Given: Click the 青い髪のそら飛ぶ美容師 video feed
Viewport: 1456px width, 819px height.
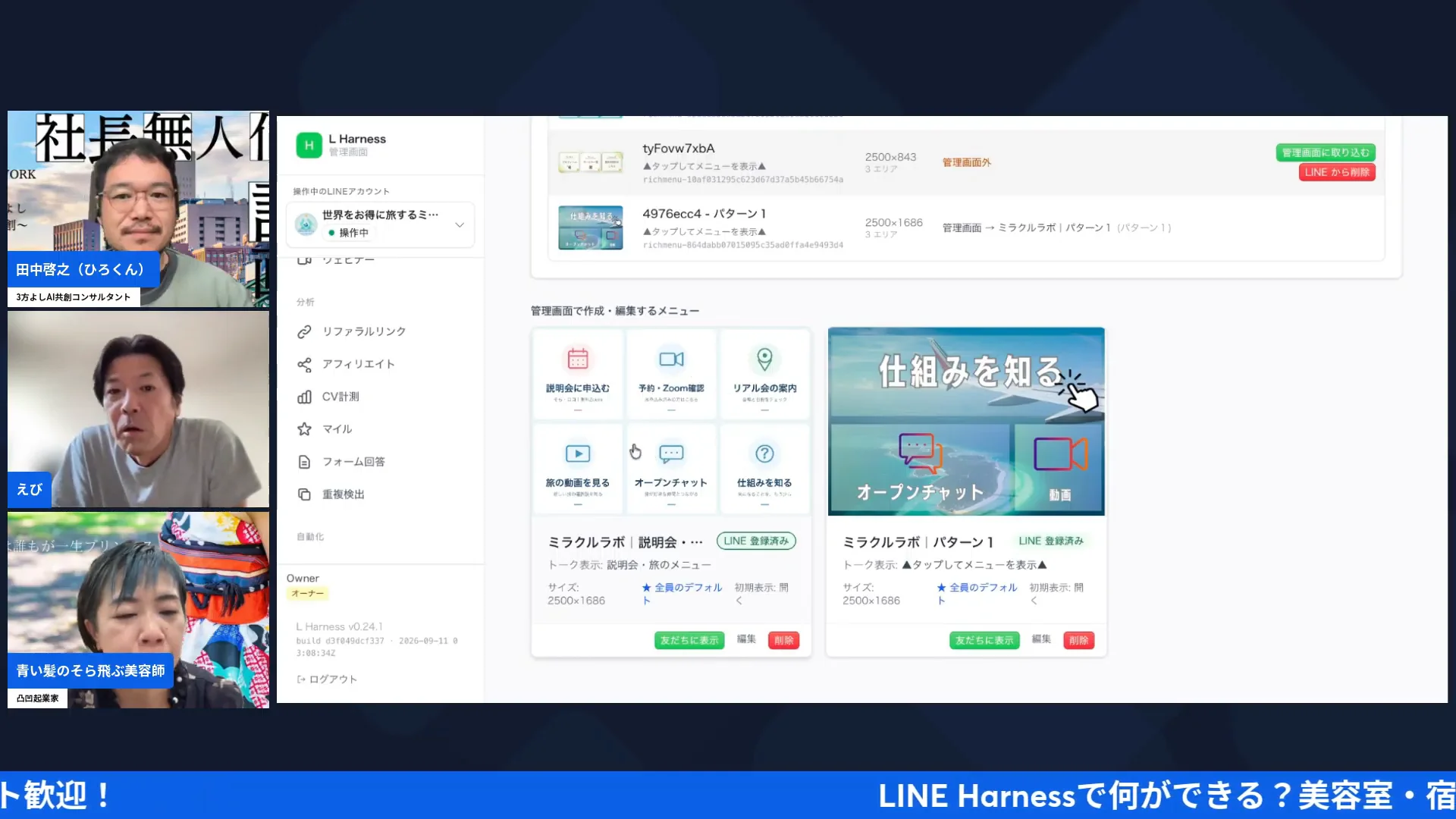Looking at the screenshot, I should coord(138,610).
